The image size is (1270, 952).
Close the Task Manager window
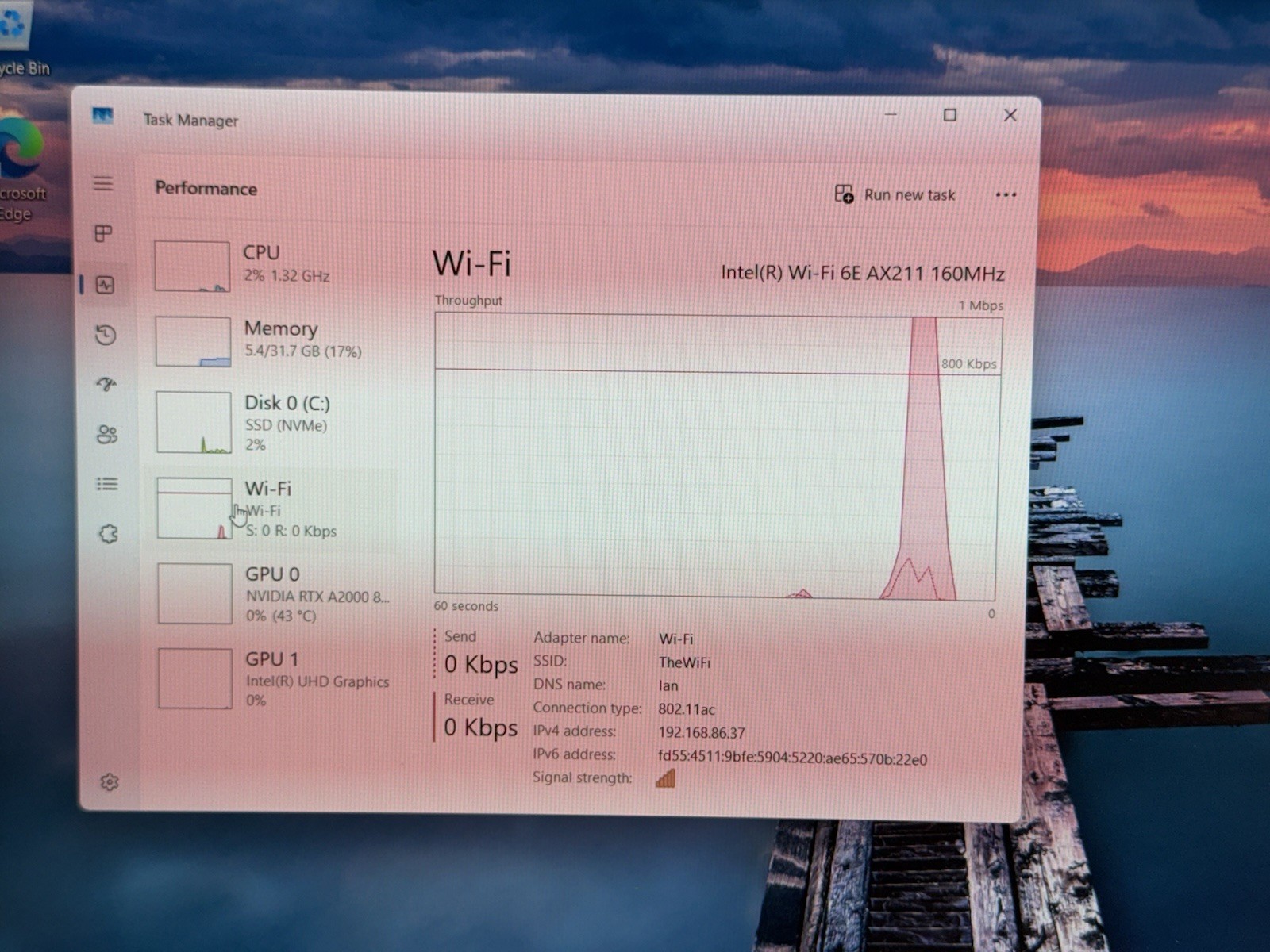(x=1010, y=116)
